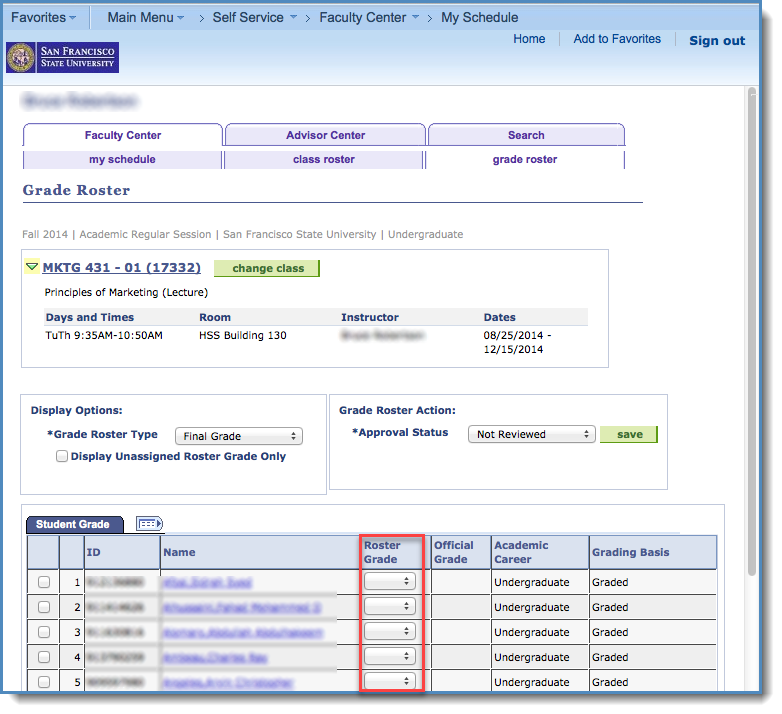Select the class roster subtab
782x714 pixels.
click(324, 160)
